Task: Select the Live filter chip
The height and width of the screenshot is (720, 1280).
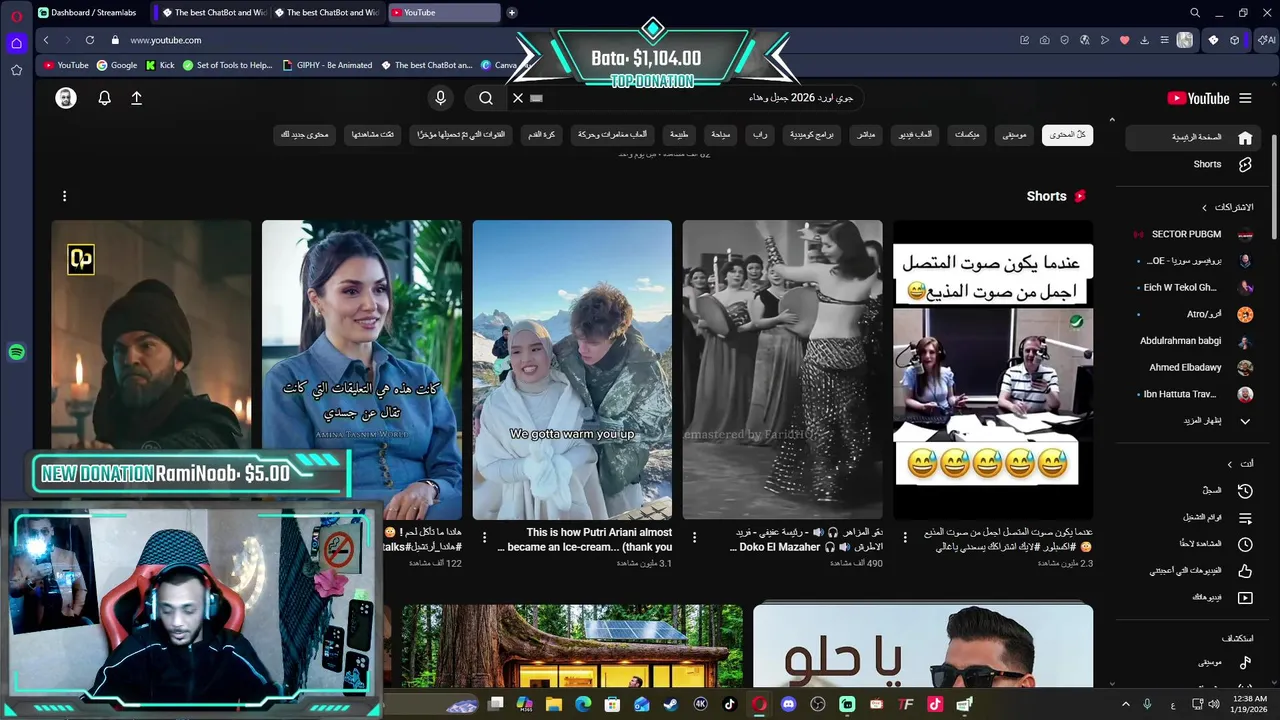Action: coord(866,135)
